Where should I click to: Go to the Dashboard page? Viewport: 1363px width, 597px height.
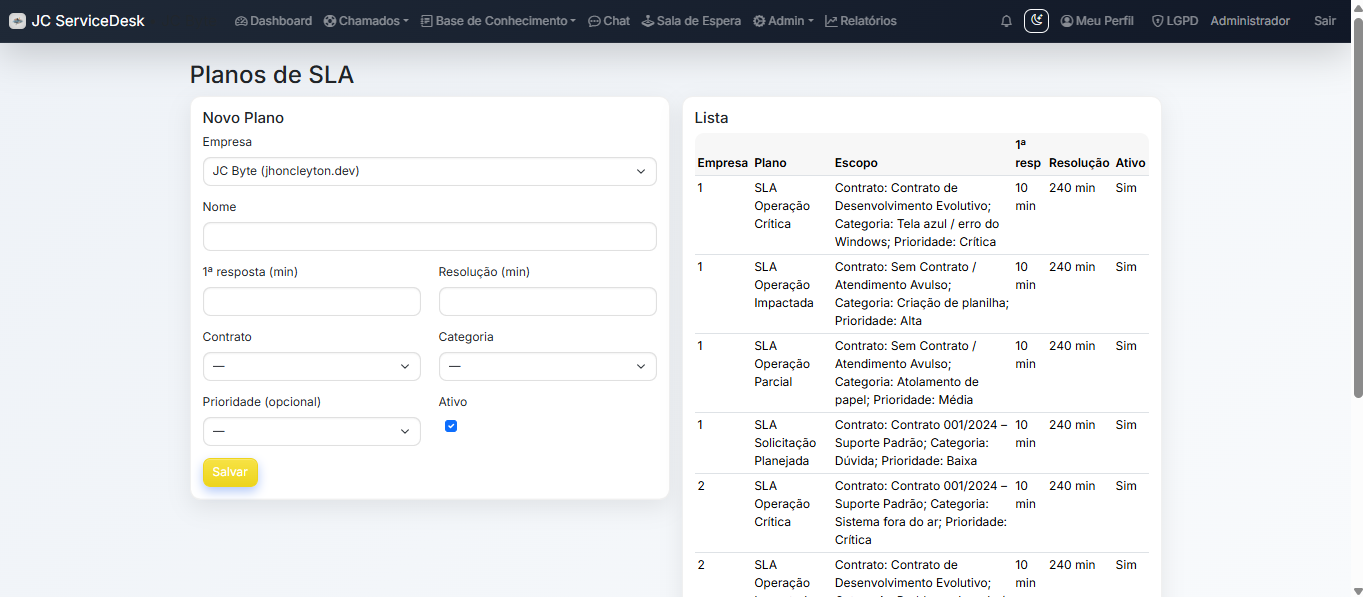273,21
